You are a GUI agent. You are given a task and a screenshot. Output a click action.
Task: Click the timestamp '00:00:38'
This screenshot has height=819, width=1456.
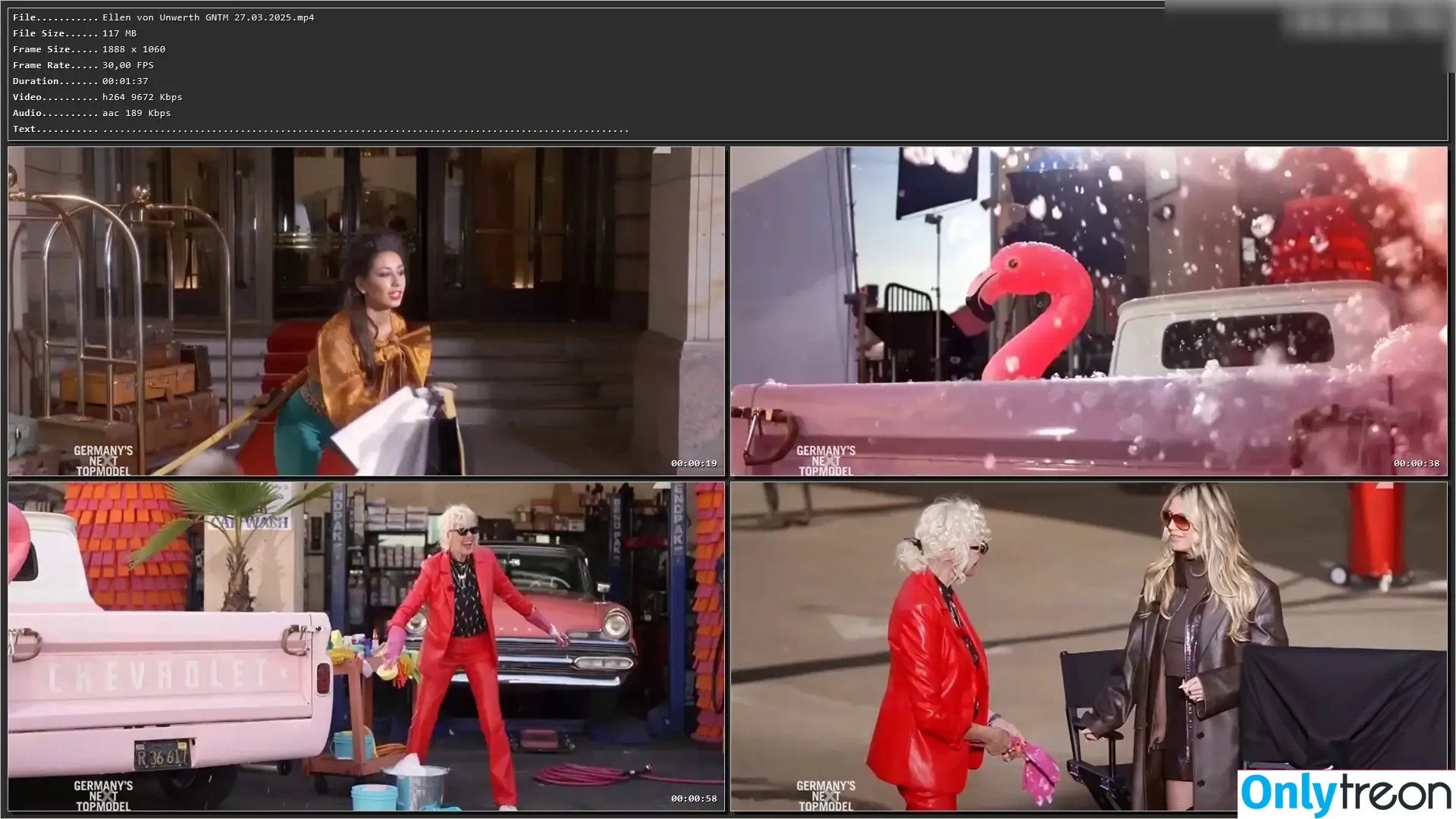1417,463
